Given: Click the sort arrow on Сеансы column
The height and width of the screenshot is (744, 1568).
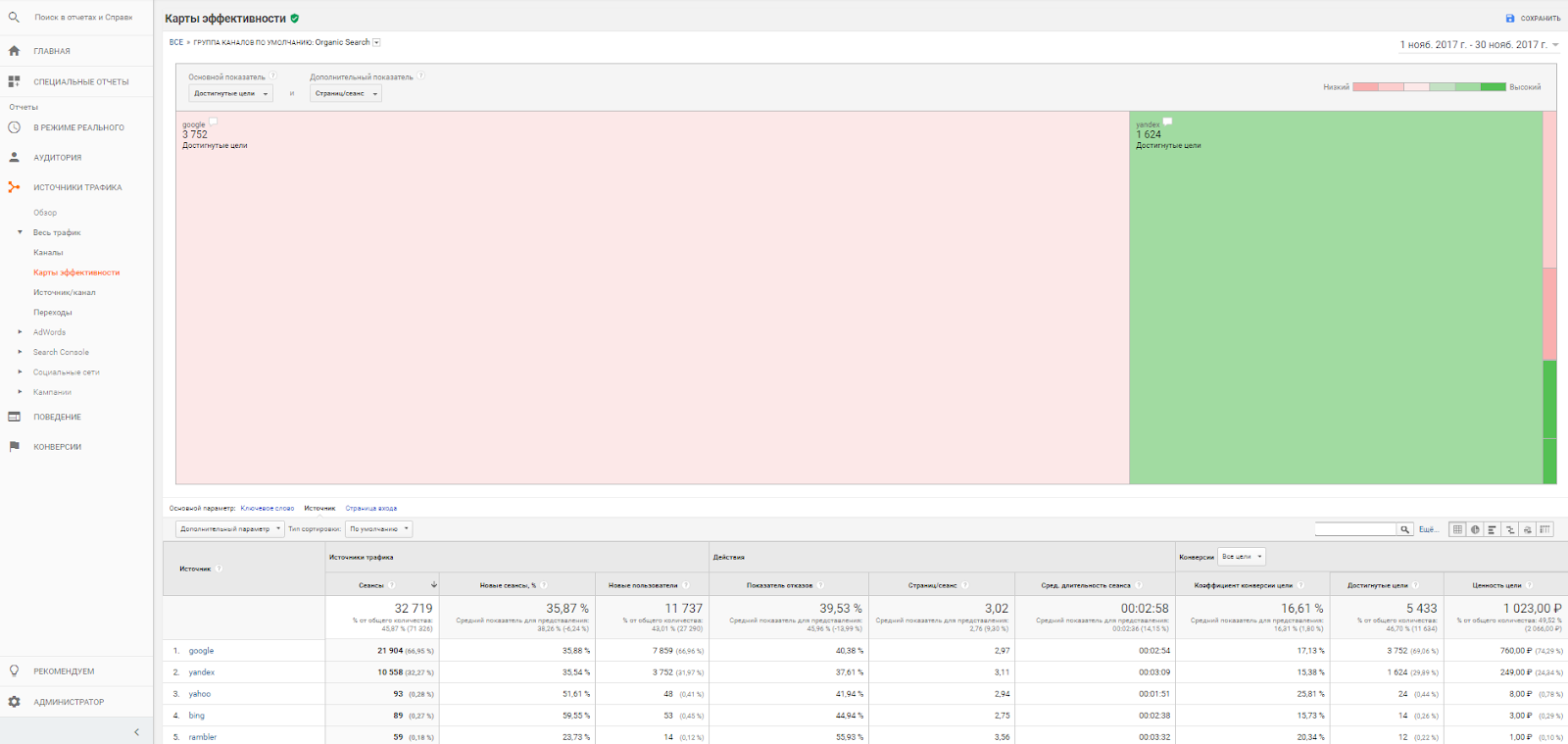Looking at the screenshot, I should pos(434,585).
